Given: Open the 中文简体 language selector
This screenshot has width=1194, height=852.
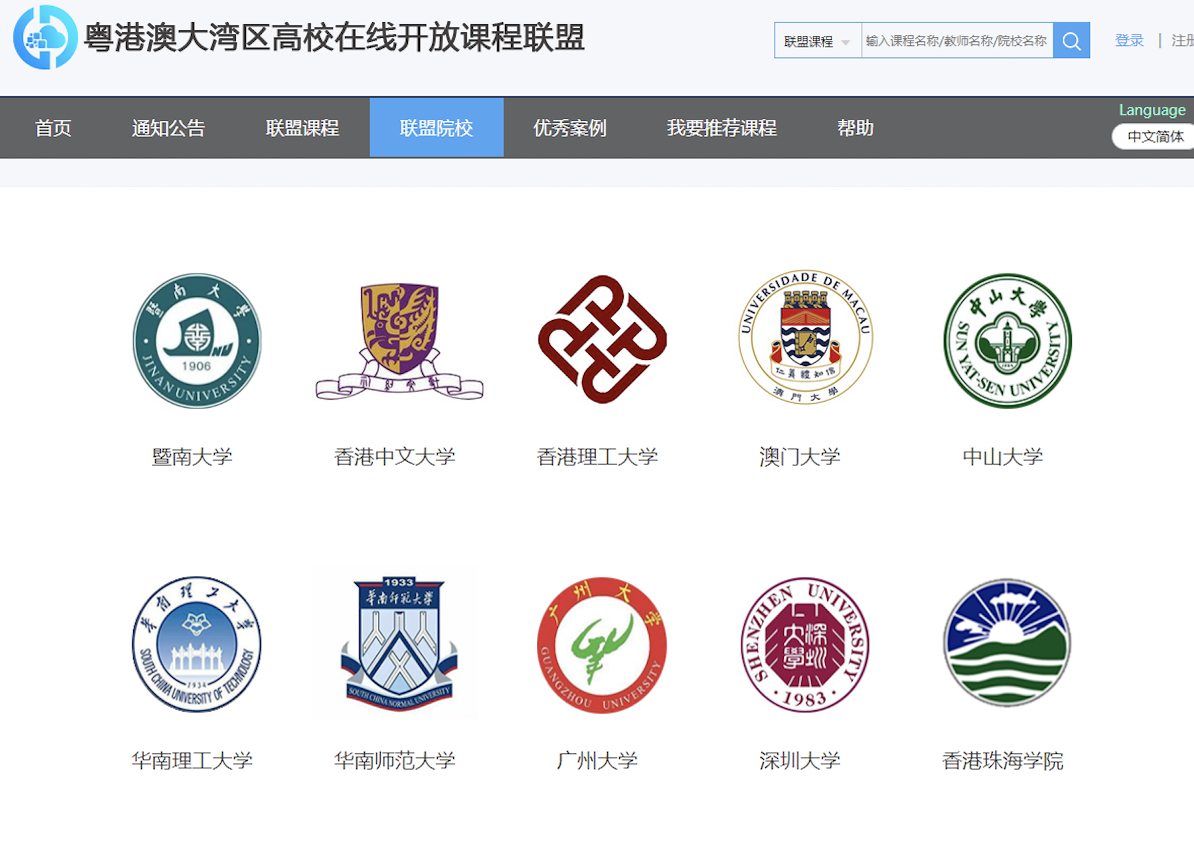Looking at the screenshot, I should pyautogui.click(x=1155, y=137).
